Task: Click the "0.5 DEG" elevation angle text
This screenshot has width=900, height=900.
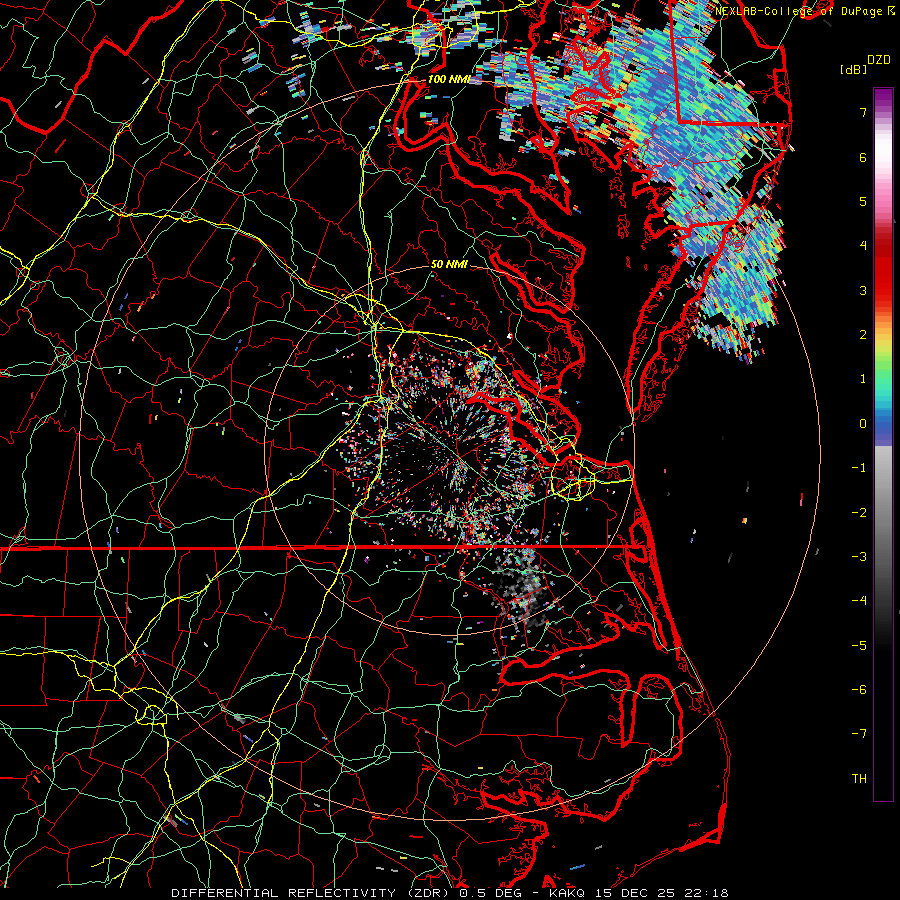Action: pos(490,893)
